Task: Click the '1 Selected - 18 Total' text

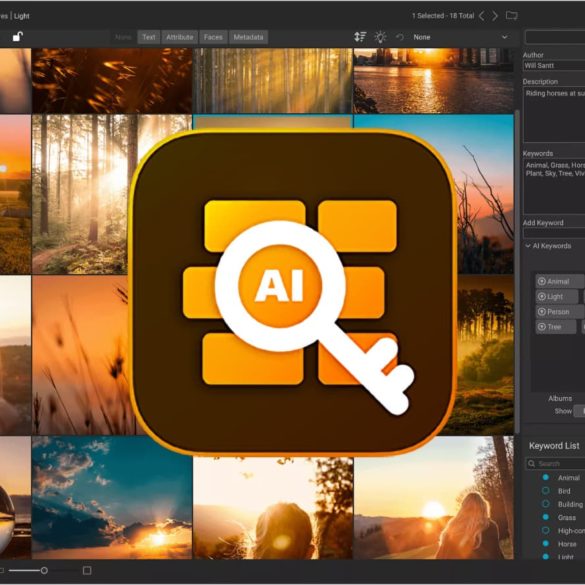Action: click(443, 16)
